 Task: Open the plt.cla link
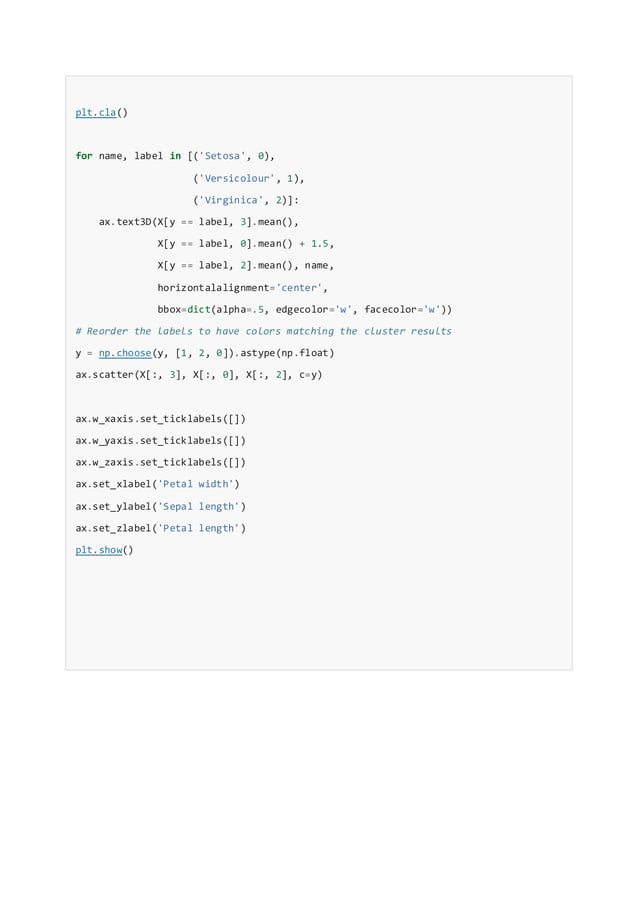click(x=95, y=112)
